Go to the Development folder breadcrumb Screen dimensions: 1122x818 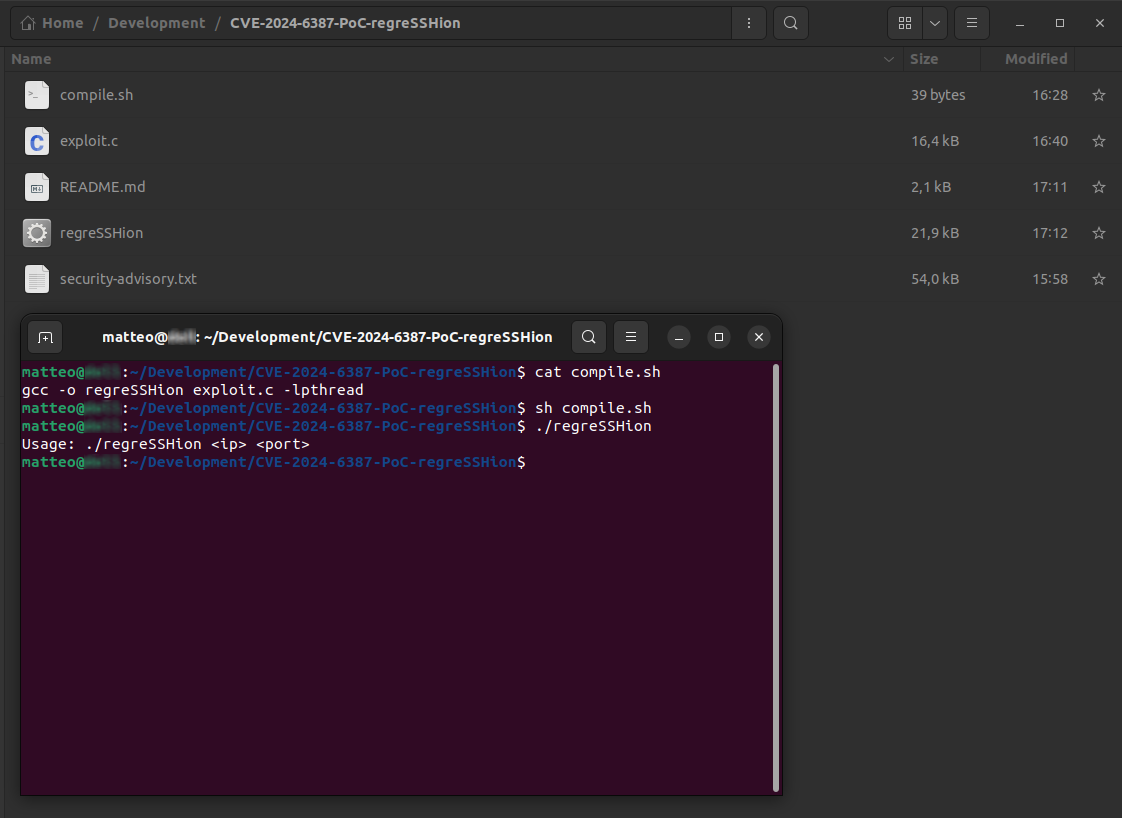click(x=157, y=23)
